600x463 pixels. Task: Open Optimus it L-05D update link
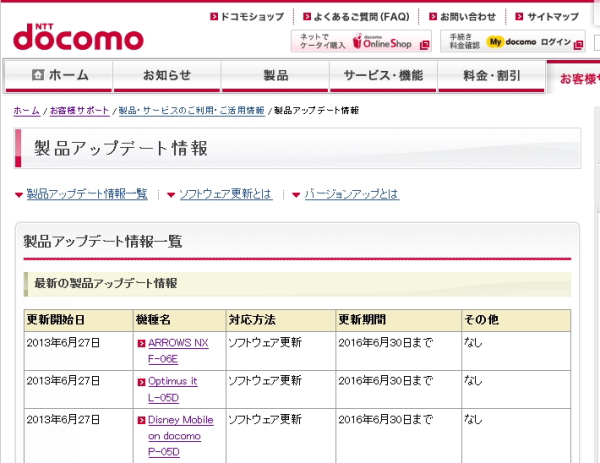point(173,389)
